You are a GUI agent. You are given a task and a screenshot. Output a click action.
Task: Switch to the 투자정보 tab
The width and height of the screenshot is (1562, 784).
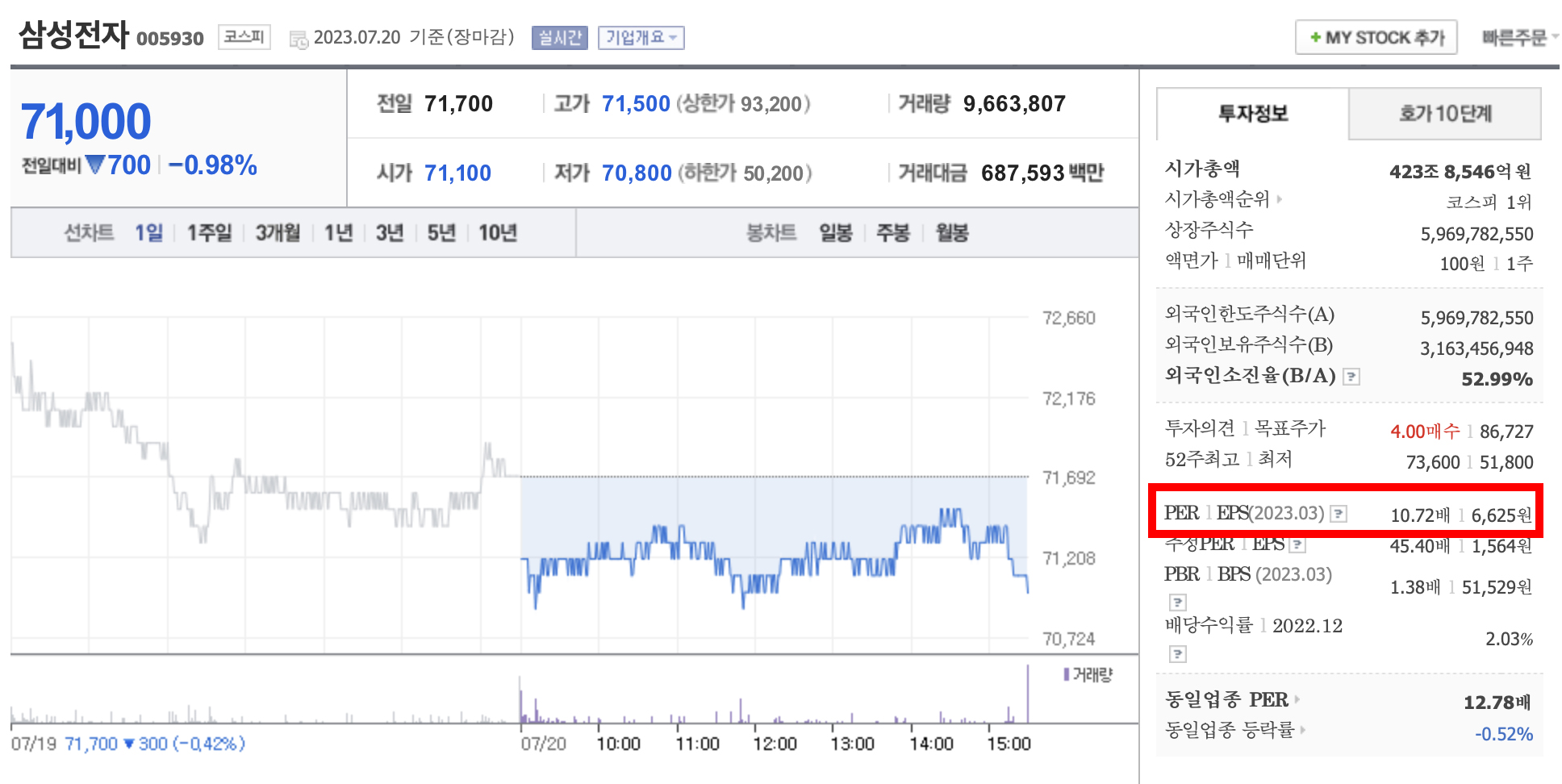tap(1253, 114)
